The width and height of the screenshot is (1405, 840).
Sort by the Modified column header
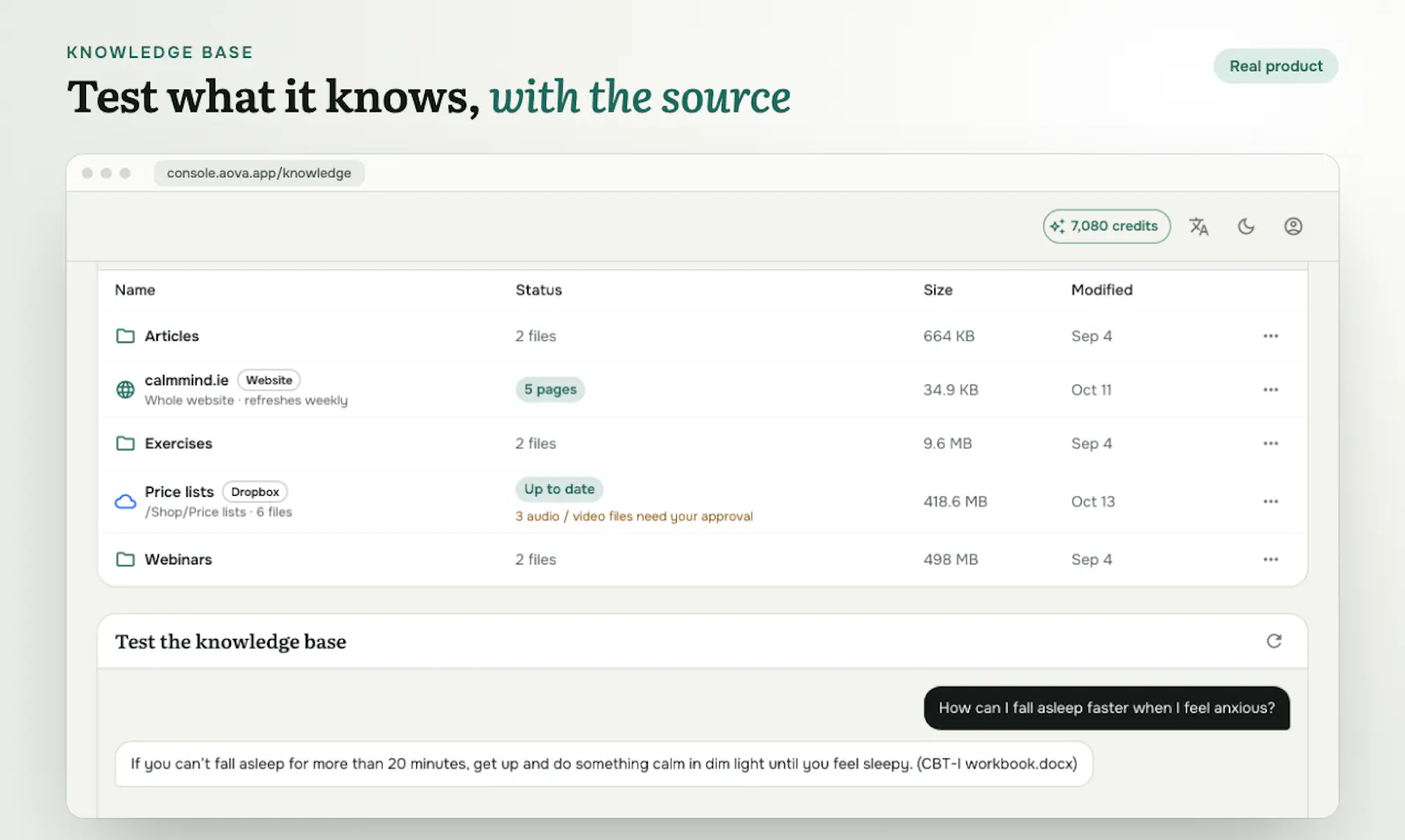coord(1102,290)
